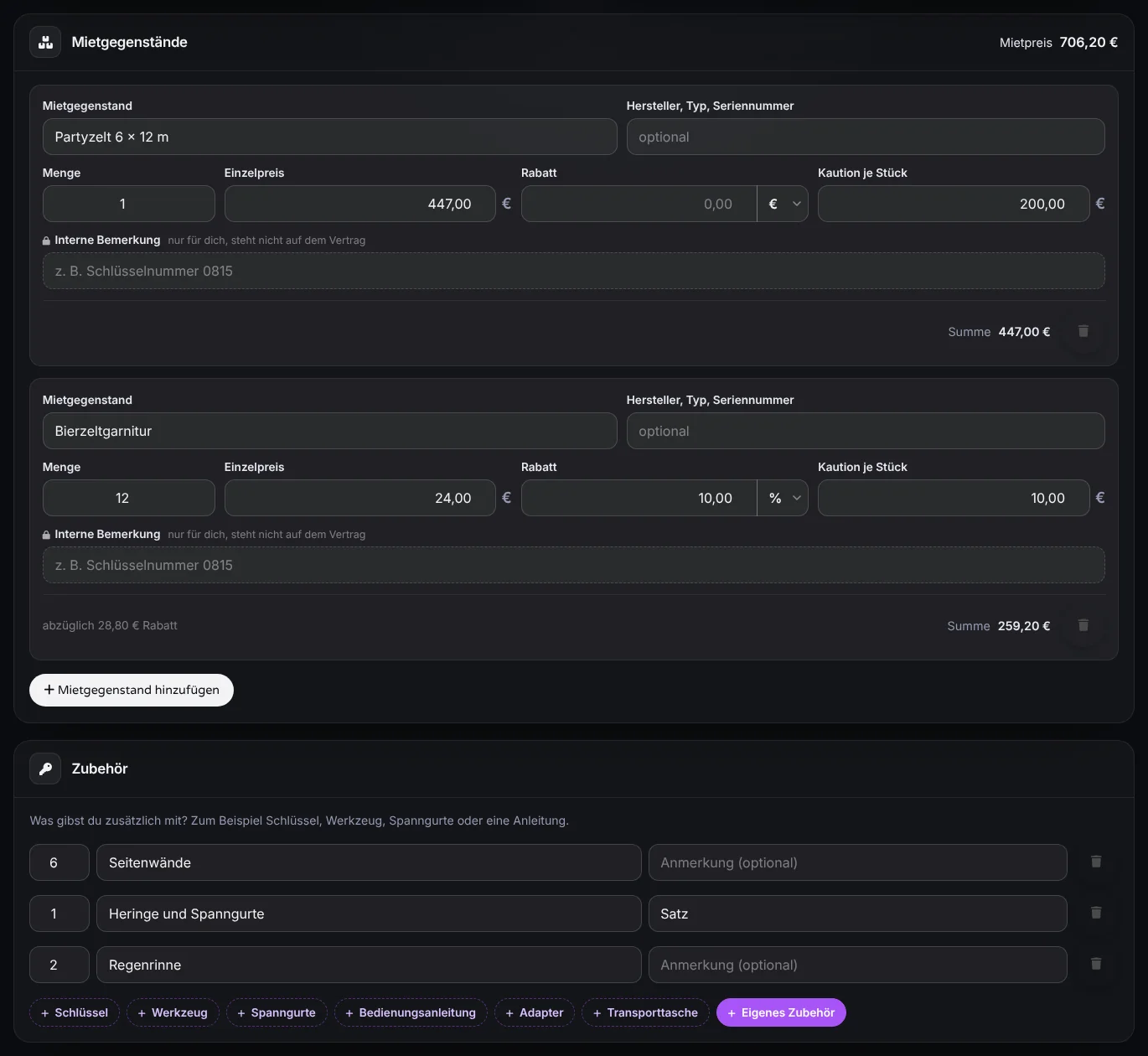Edit Bierzeltgarnitur Menge field showing 12
This screenshot has height=1056, width=1148.
pos(129,498)
